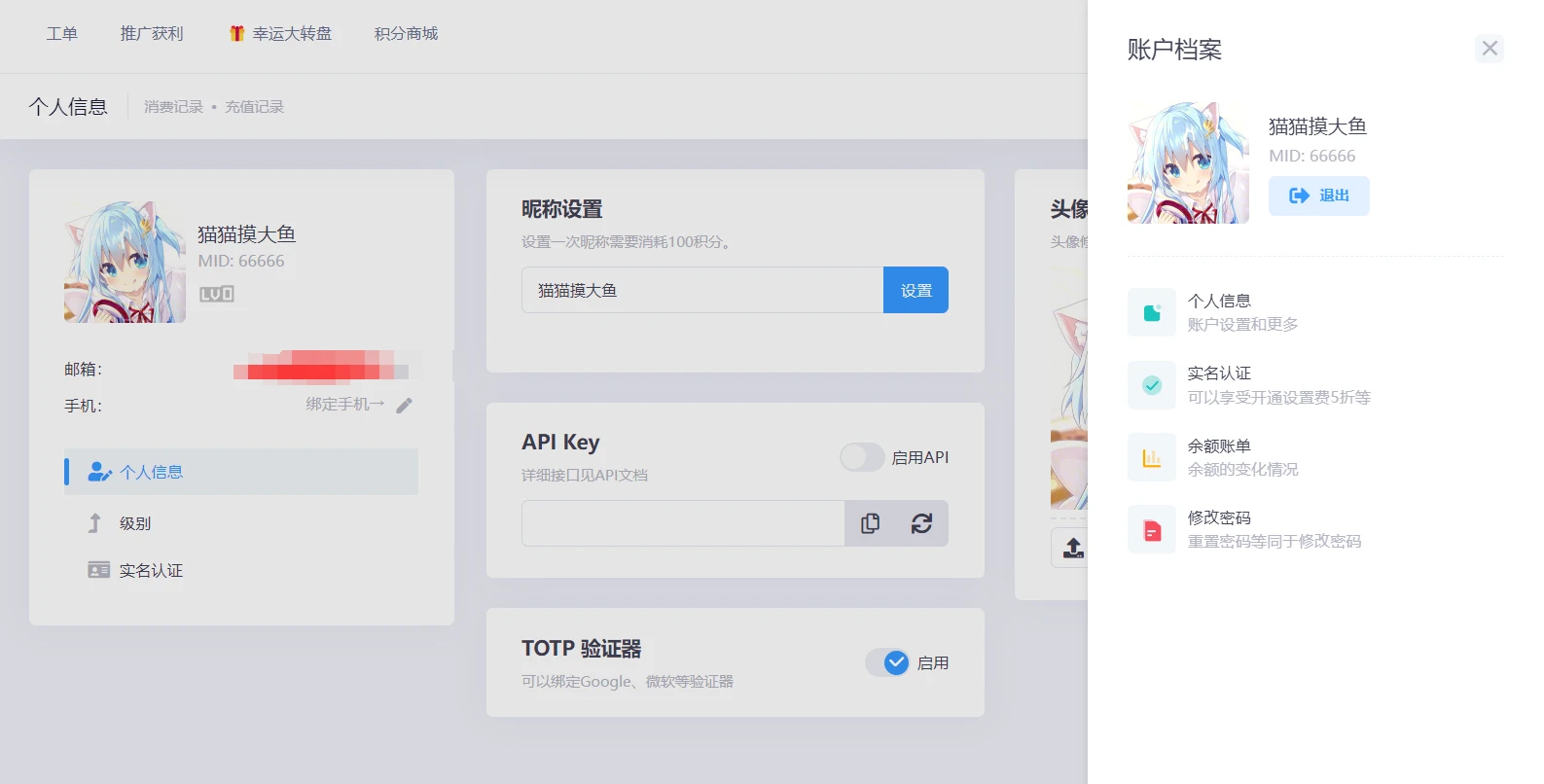Viewport: 1544px width, 784px height.
Task: Open 个人信息 icon in account drawer
Action: (x=1152, y=312)
